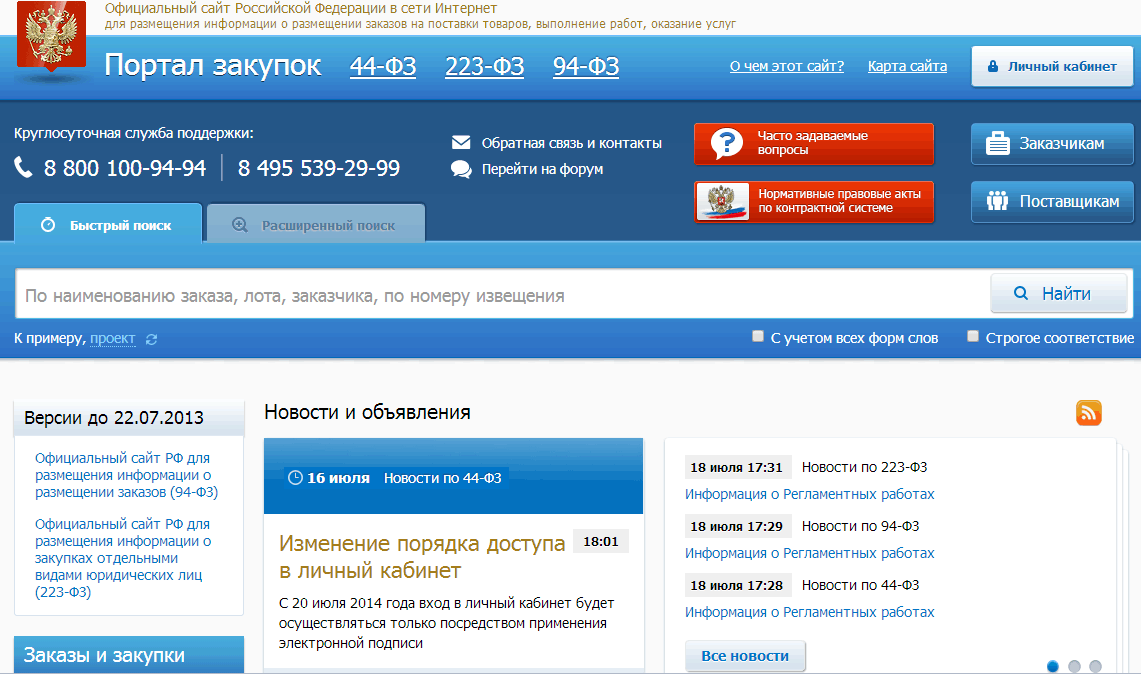
Task: Select second news carousel dot
Action: 1074,666
